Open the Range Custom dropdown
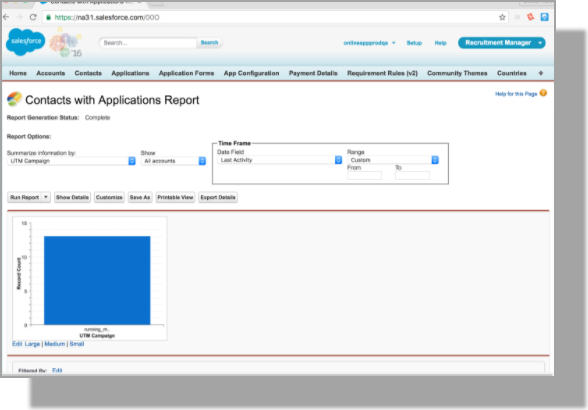 click(393, 160)
